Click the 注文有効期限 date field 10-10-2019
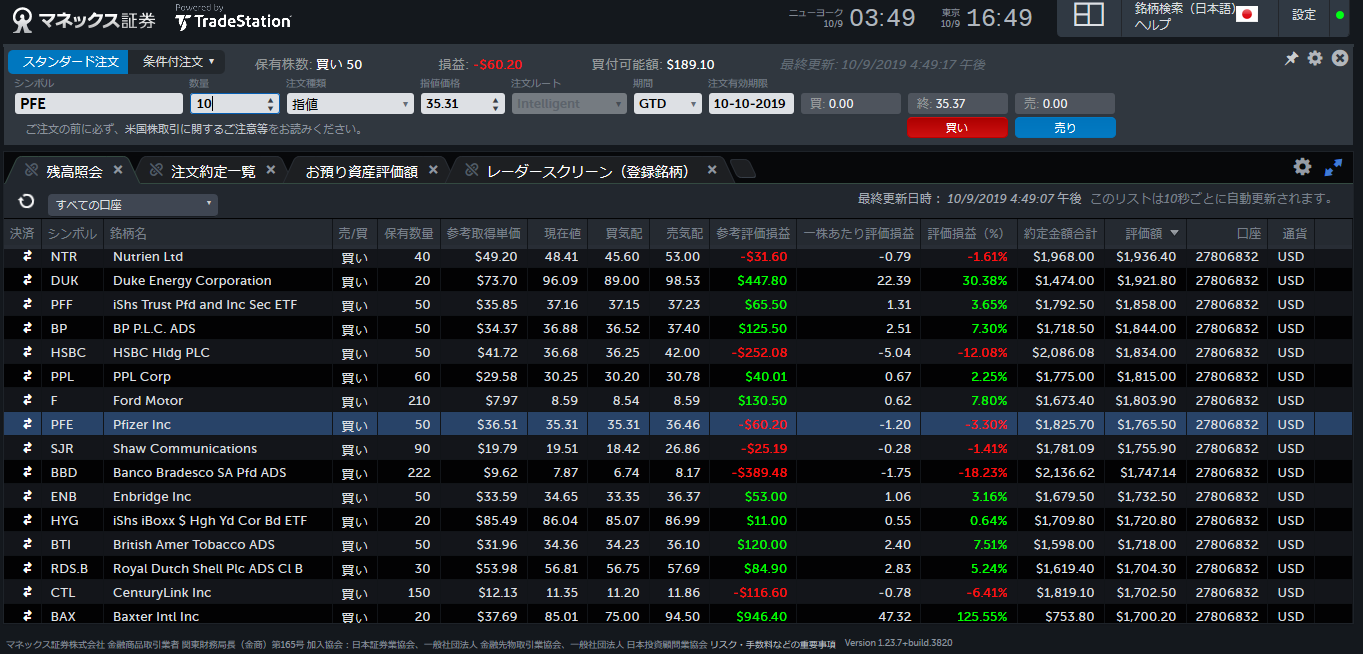The image size is (1363, 654). pos(751,103)
